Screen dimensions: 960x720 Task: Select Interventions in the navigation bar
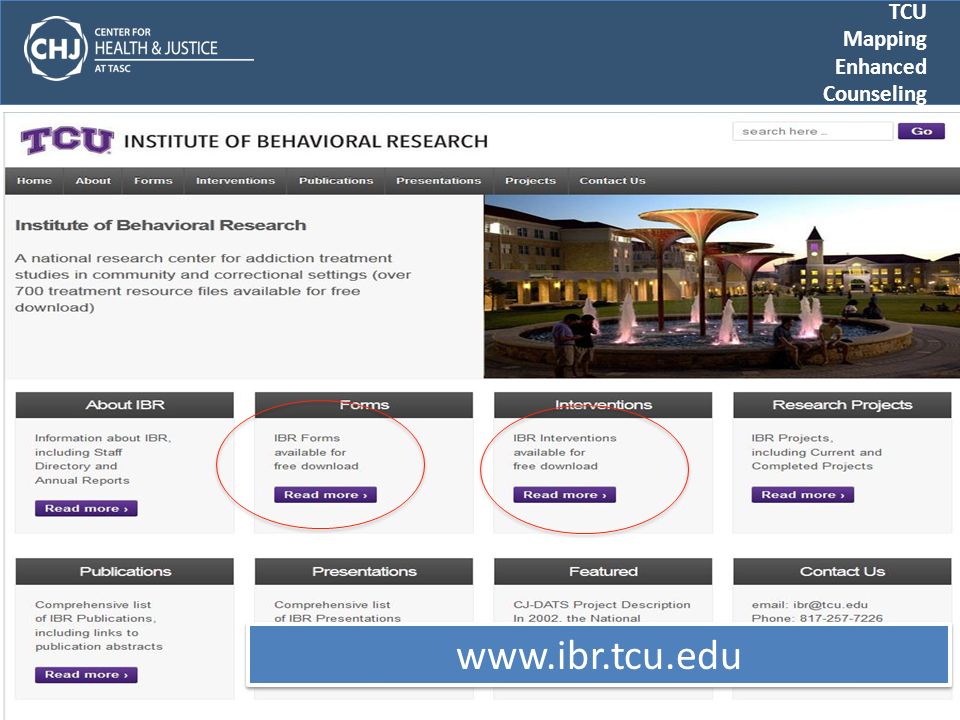(x=235, y=181)
